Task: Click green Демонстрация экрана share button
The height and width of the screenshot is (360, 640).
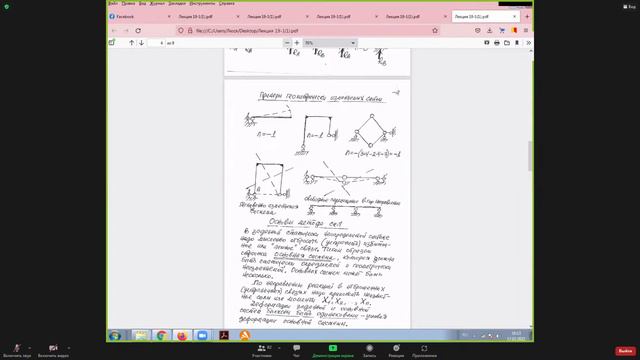Action: tap(333, 351)
